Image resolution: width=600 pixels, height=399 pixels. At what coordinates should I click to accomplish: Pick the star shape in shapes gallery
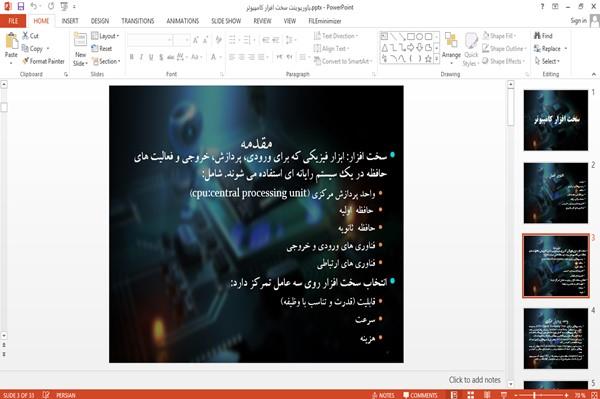429,59
